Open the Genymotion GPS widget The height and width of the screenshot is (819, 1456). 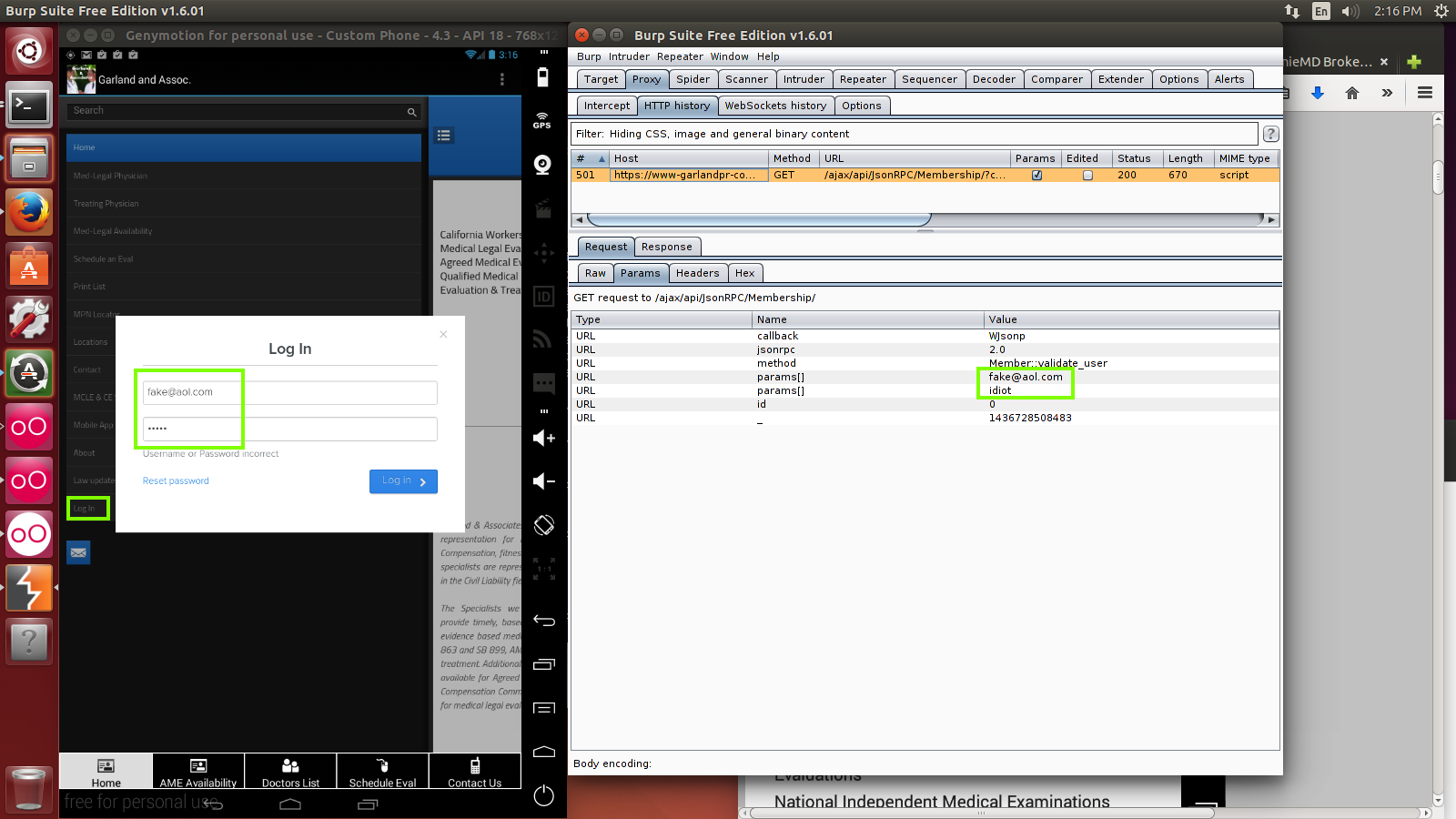[542, 120]
